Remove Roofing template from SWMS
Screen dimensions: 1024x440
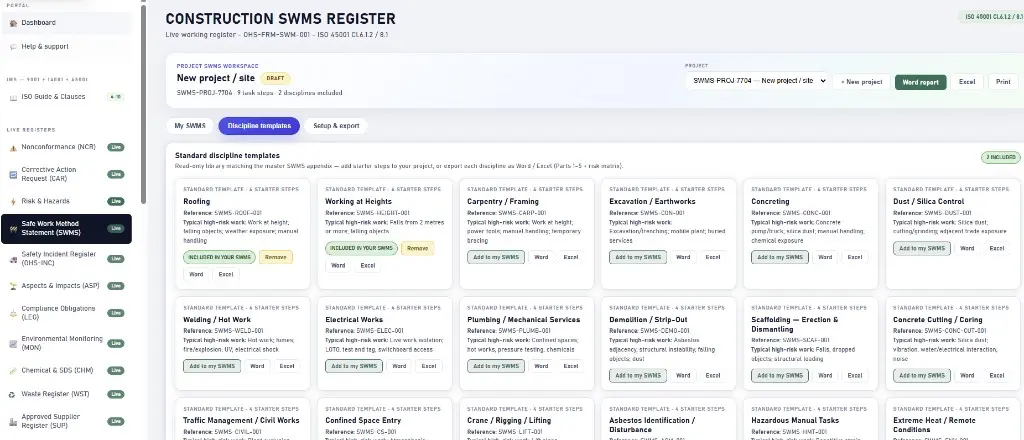coord(276,257)
